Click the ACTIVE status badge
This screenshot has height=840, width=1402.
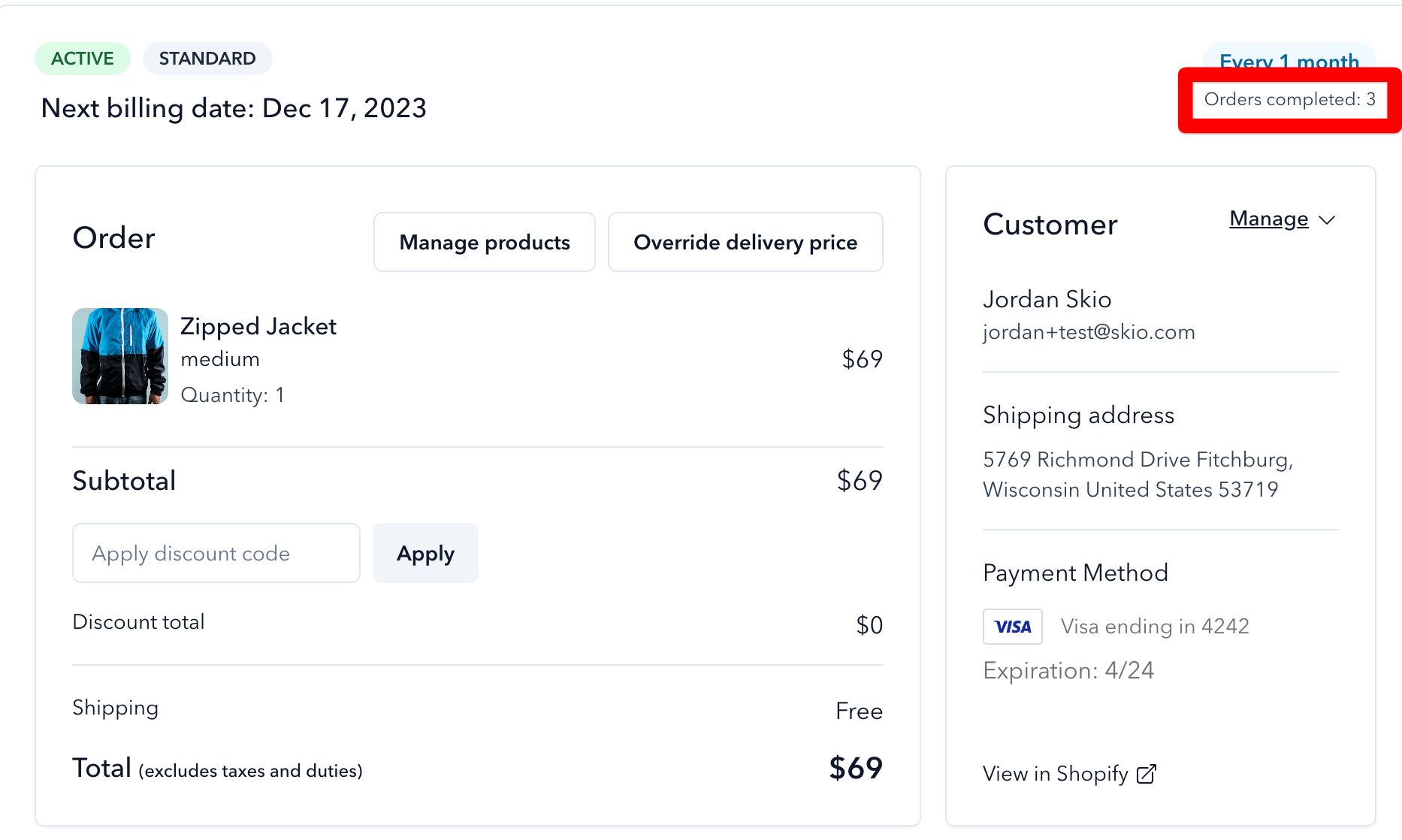pos(83,59)
